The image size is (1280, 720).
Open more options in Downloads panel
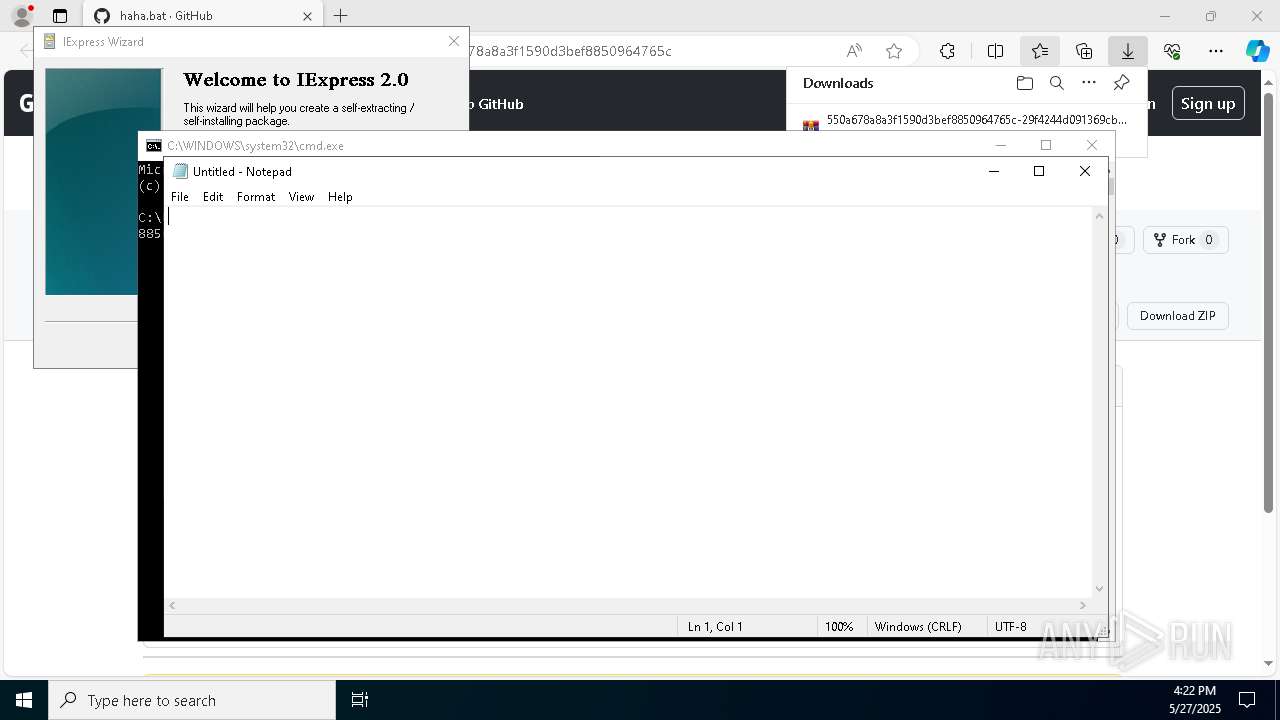(1089, 83)
